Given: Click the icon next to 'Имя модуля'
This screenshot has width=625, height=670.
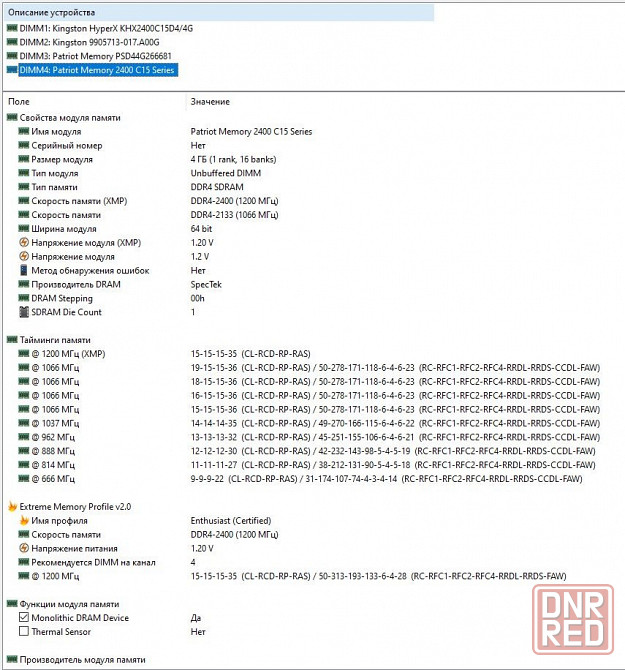Looking at the screenshot, I should (23, 131).
